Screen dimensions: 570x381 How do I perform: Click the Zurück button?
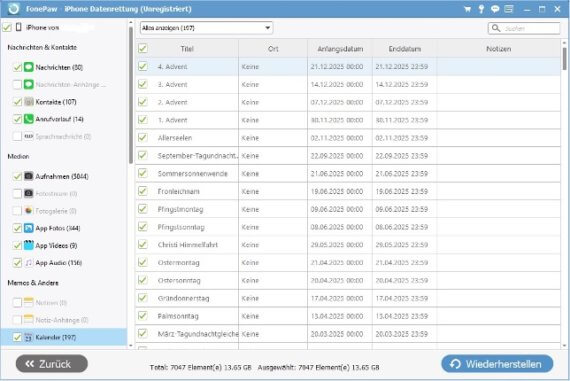52,364
